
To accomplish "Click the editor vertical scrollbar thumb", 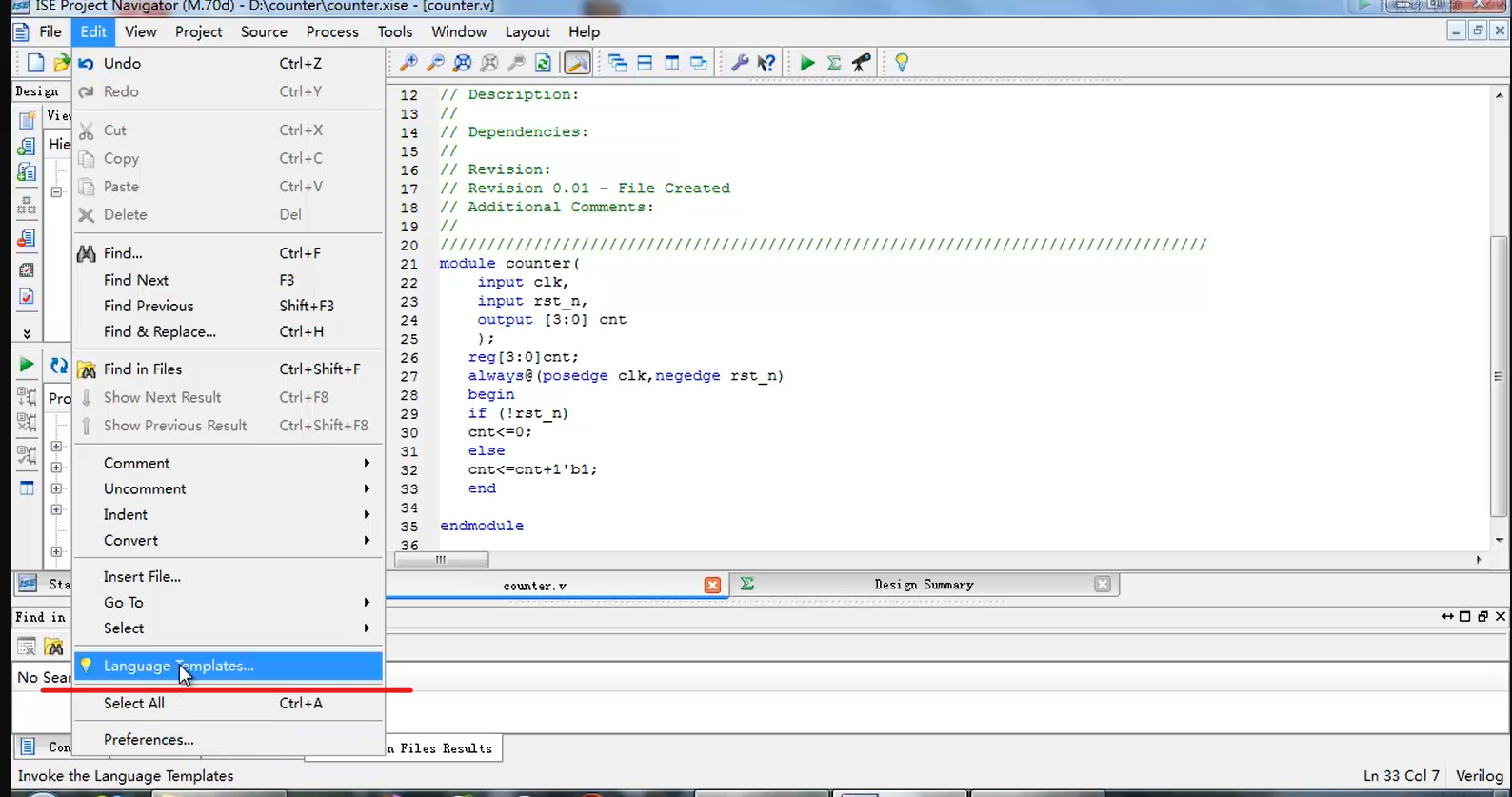I will click(x=1499, y=376).
